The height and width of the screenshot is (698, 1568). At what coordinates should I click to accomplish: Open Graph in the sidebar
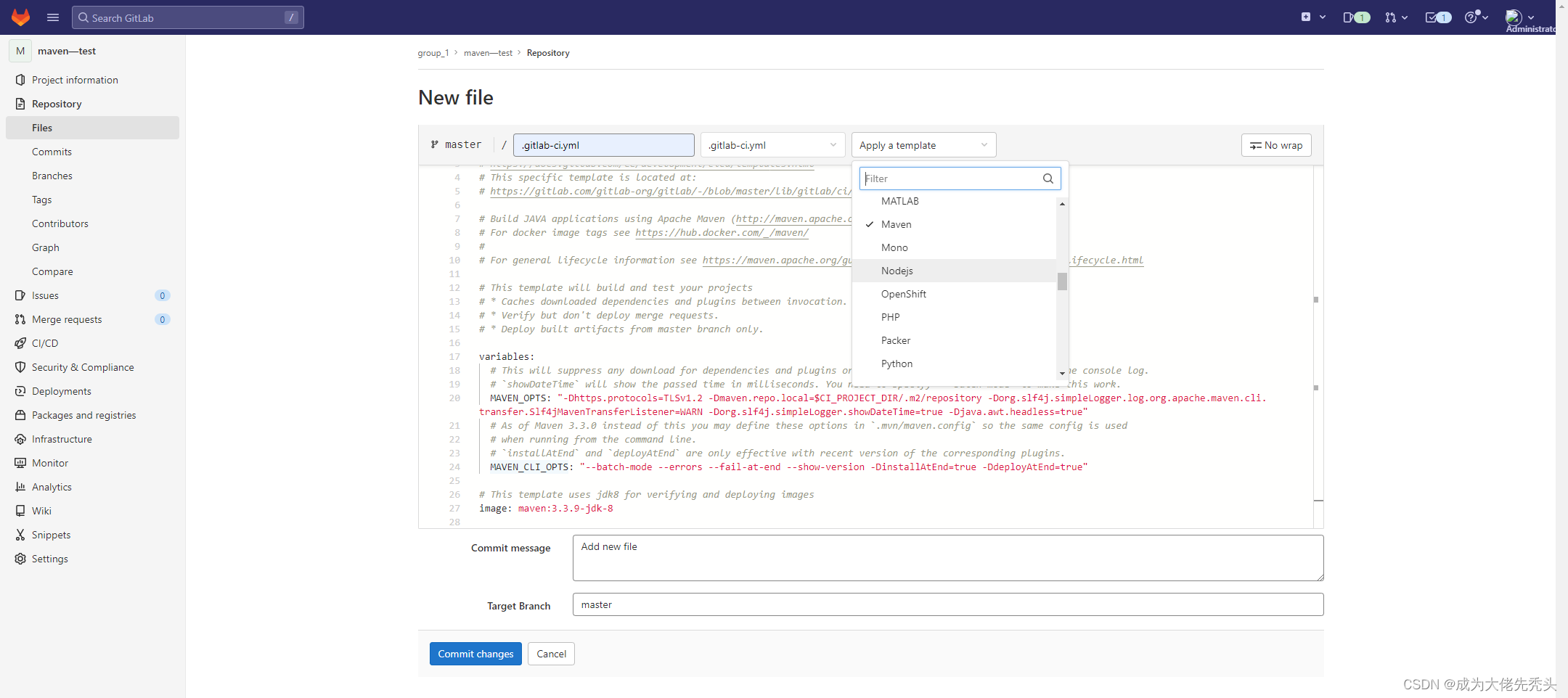(92, 247)
